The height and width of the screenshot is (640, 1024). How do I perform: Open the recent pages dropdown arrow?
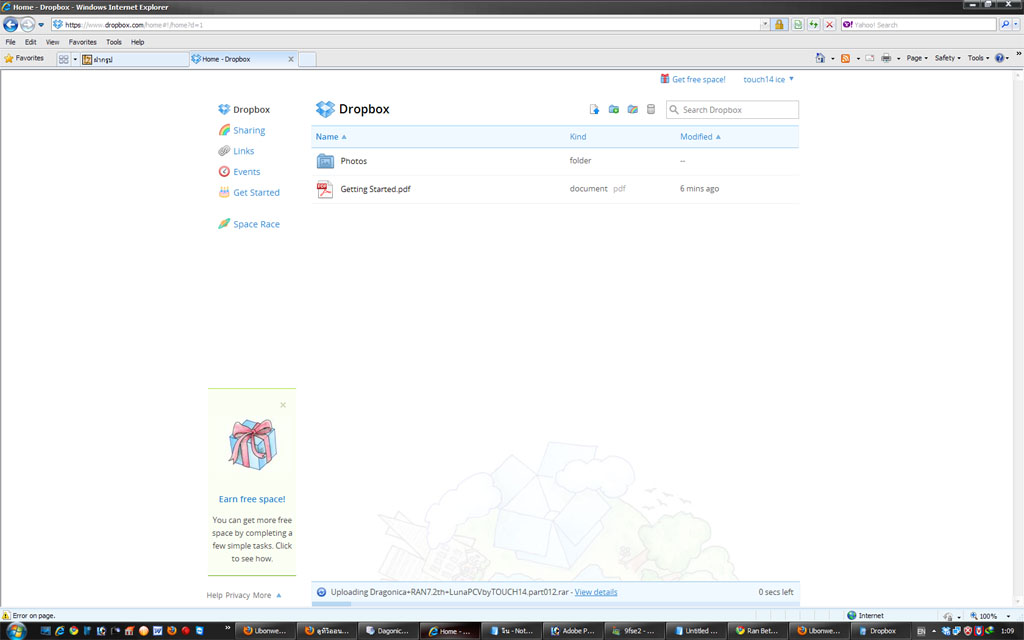[x=40, y=25]
